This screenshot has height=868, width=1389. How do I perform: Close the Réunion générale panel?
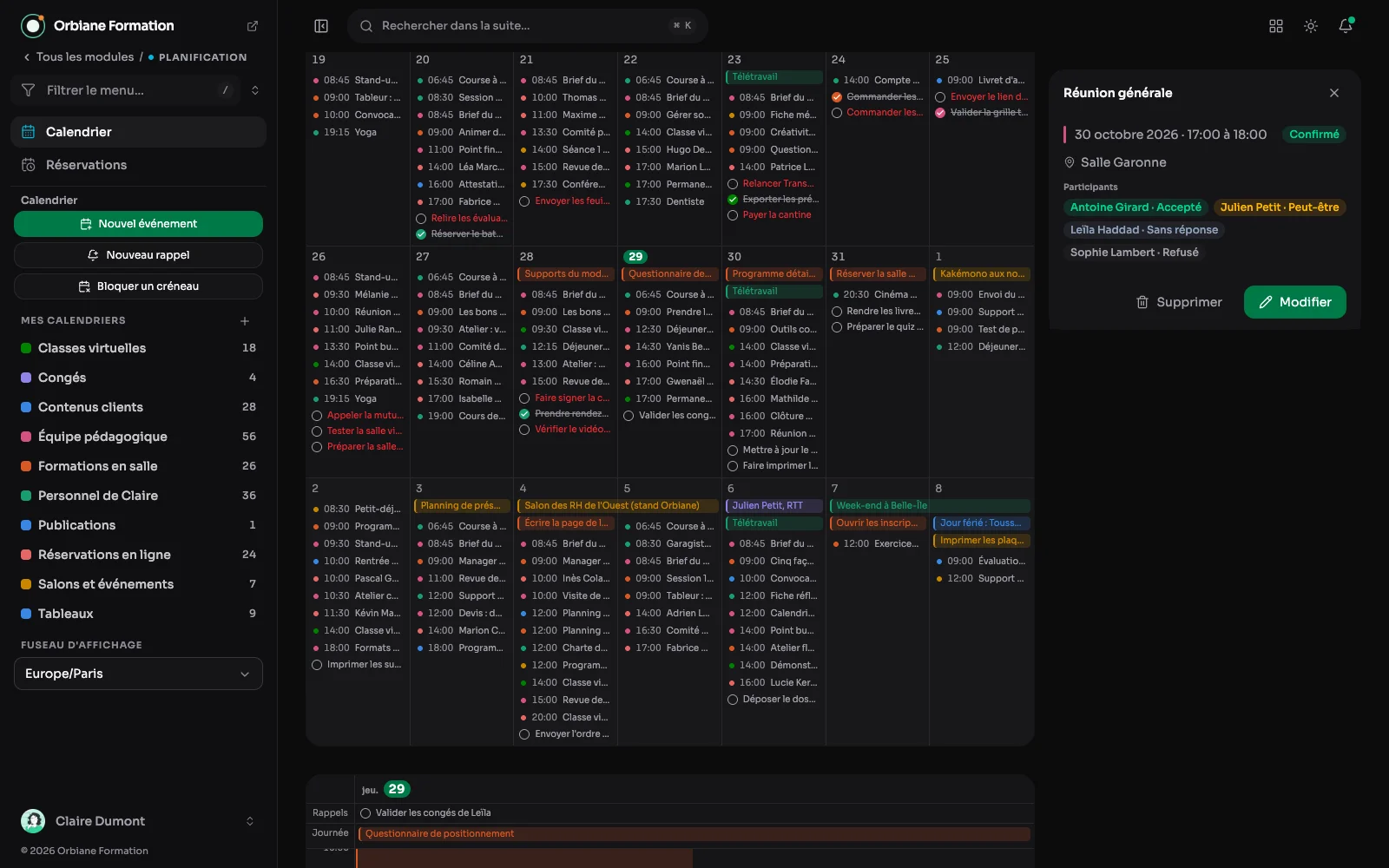[x=1334, y=93]
